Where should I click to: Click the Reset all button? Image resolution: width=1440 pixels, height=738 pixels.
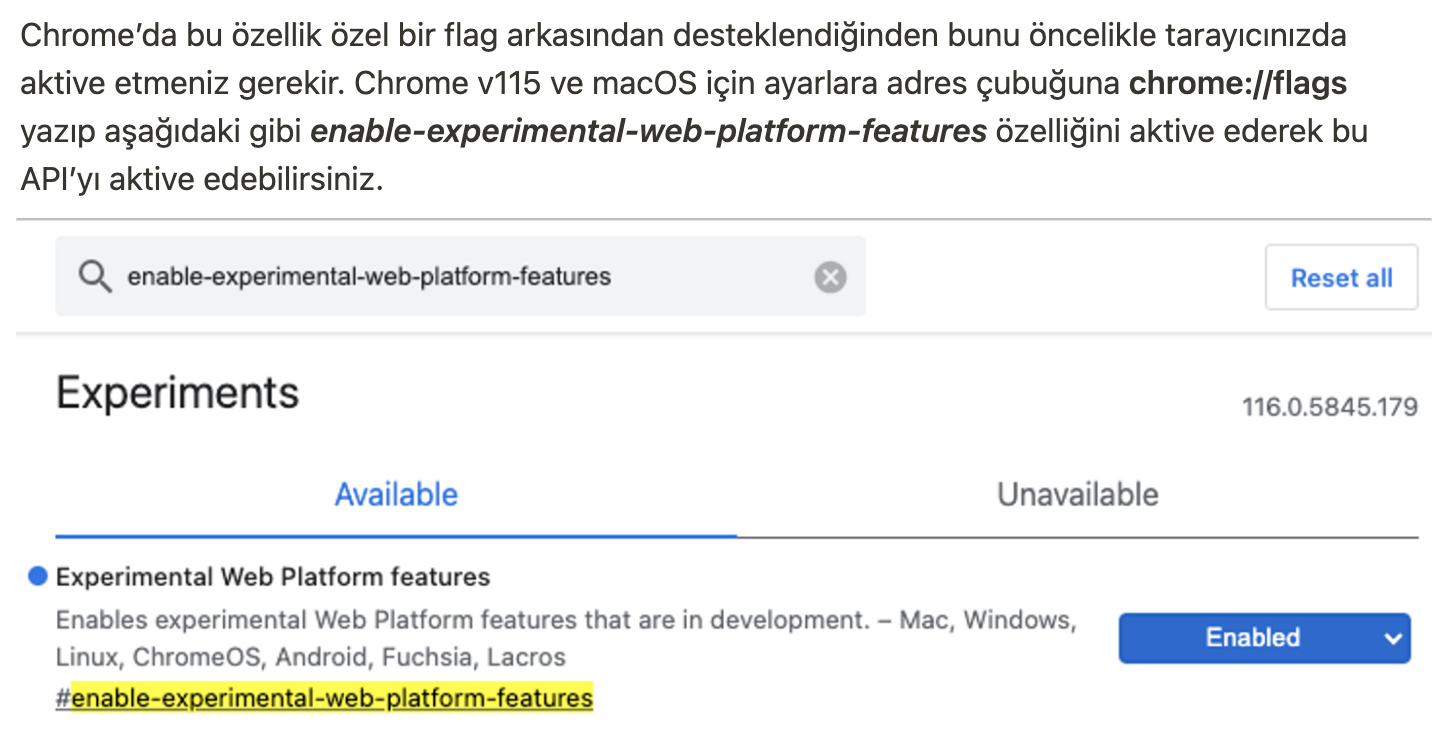click(1341, 278)
